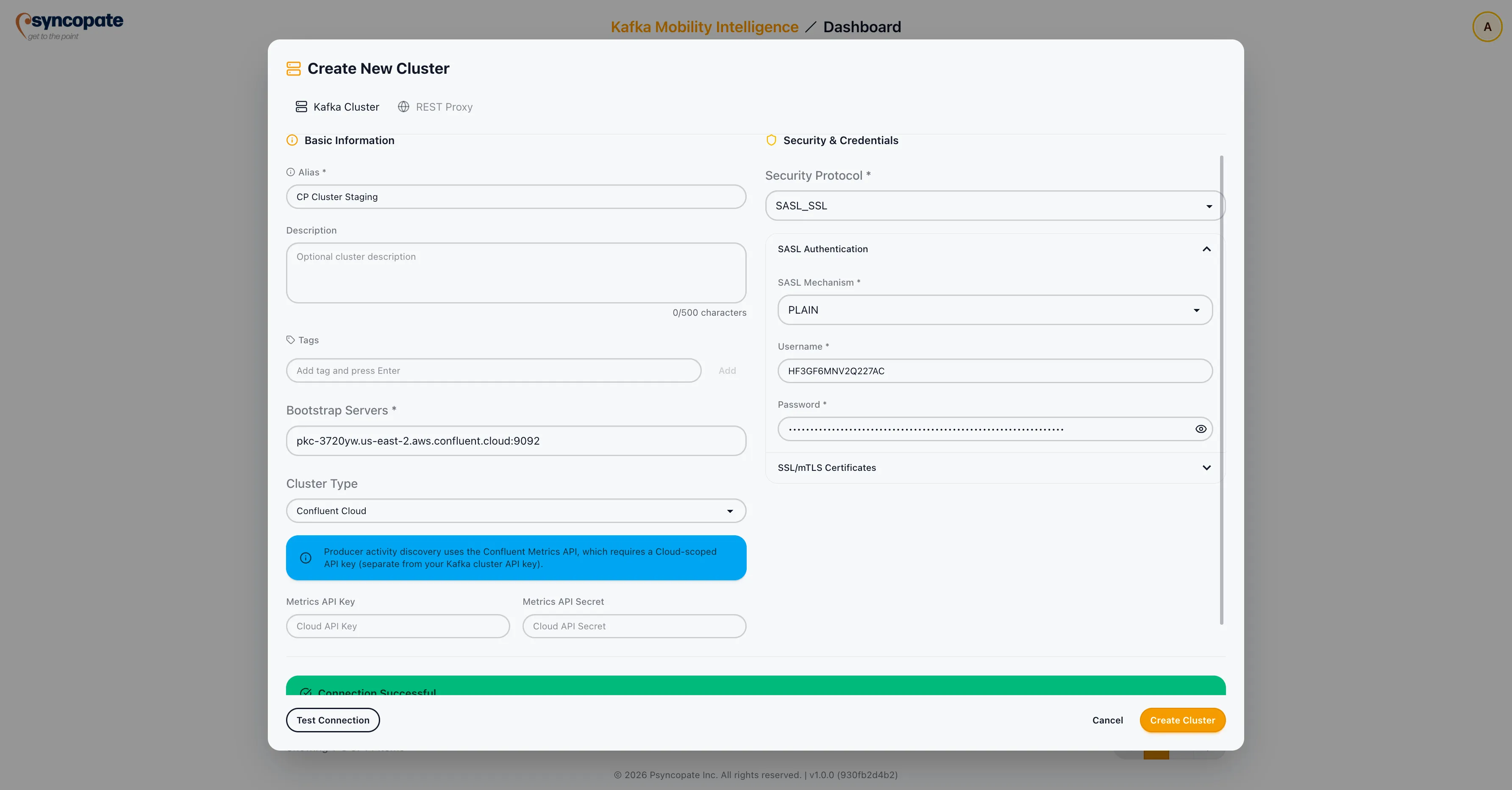Expand the SSL/mTLS Certificates section
Screen dimensions: 1512x790
1206,468
